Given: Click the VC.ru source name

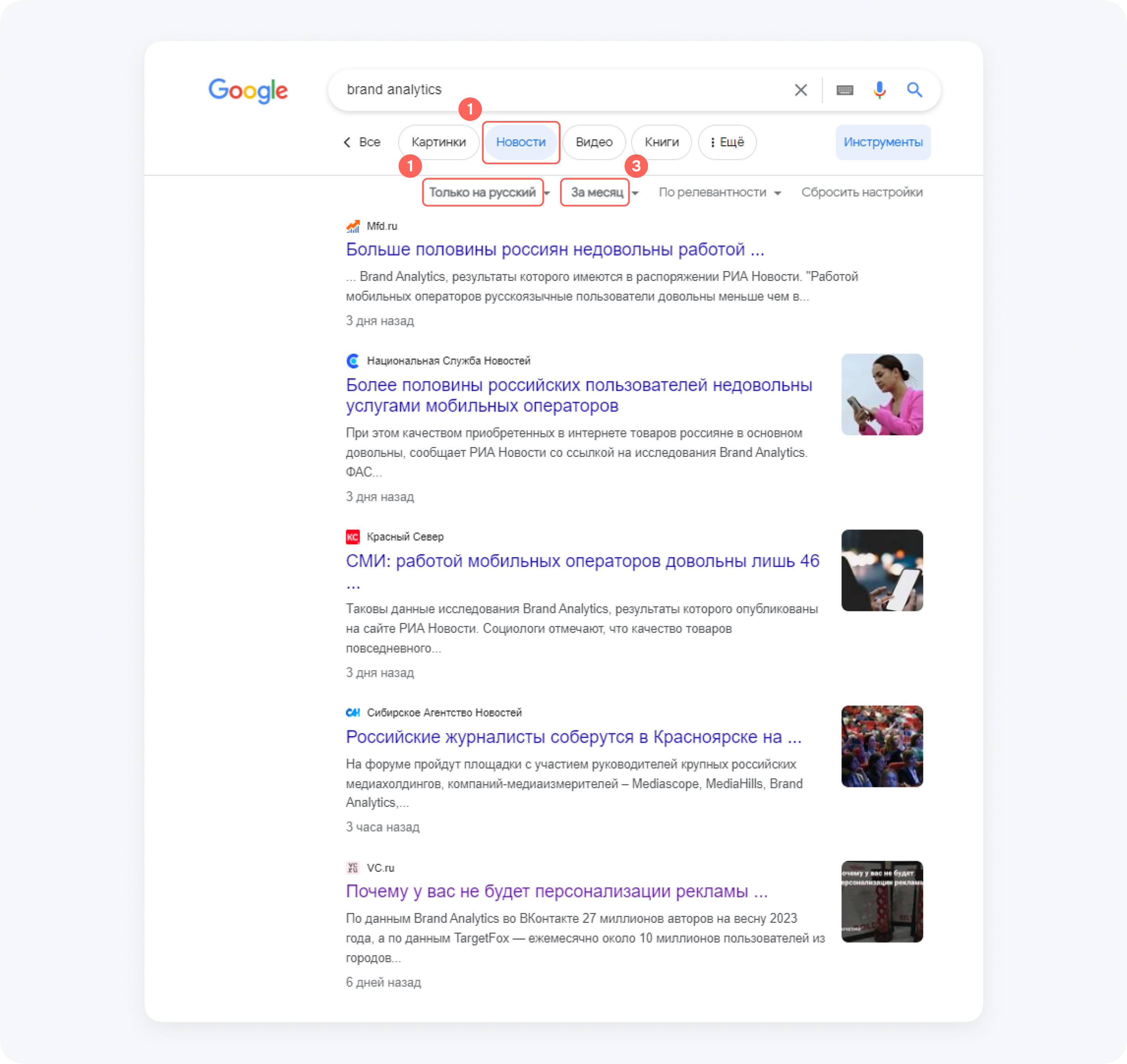Looking at the screenshot, I should (x=380, y=868).
